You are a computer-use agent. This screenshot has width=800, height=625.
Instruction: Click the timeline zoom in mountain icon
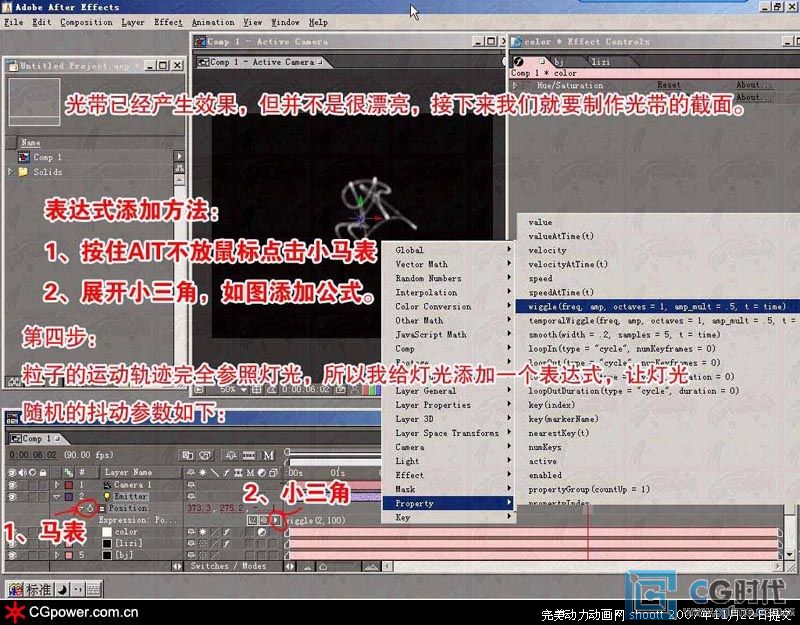[x=371, y=566]
